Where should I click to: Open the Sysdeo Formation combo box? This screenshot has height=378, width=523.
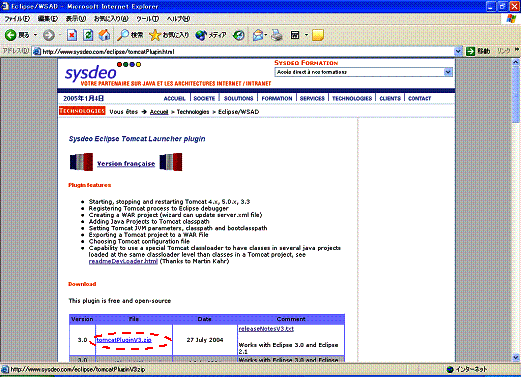click(364, 72)
